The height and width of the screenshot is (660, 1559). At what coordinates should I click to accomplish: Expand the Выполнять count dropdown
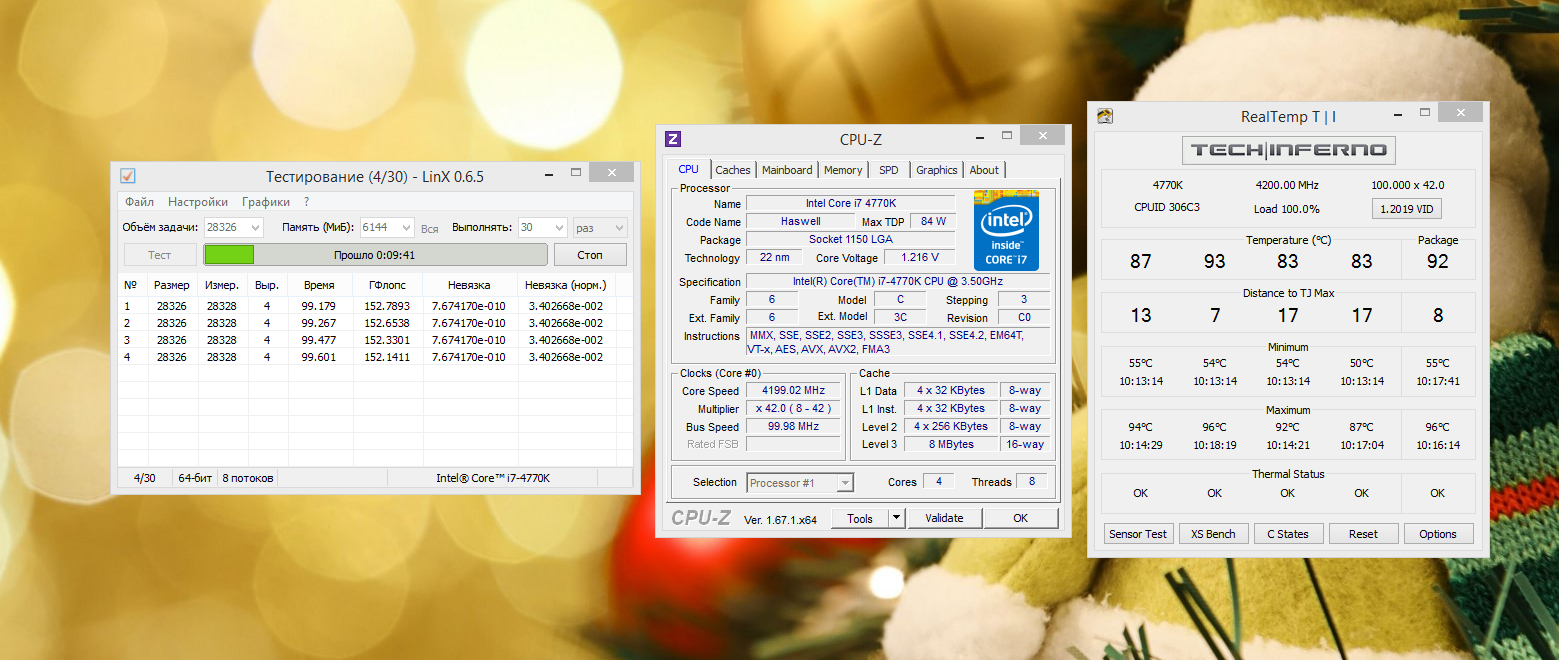tap(558, 228)
